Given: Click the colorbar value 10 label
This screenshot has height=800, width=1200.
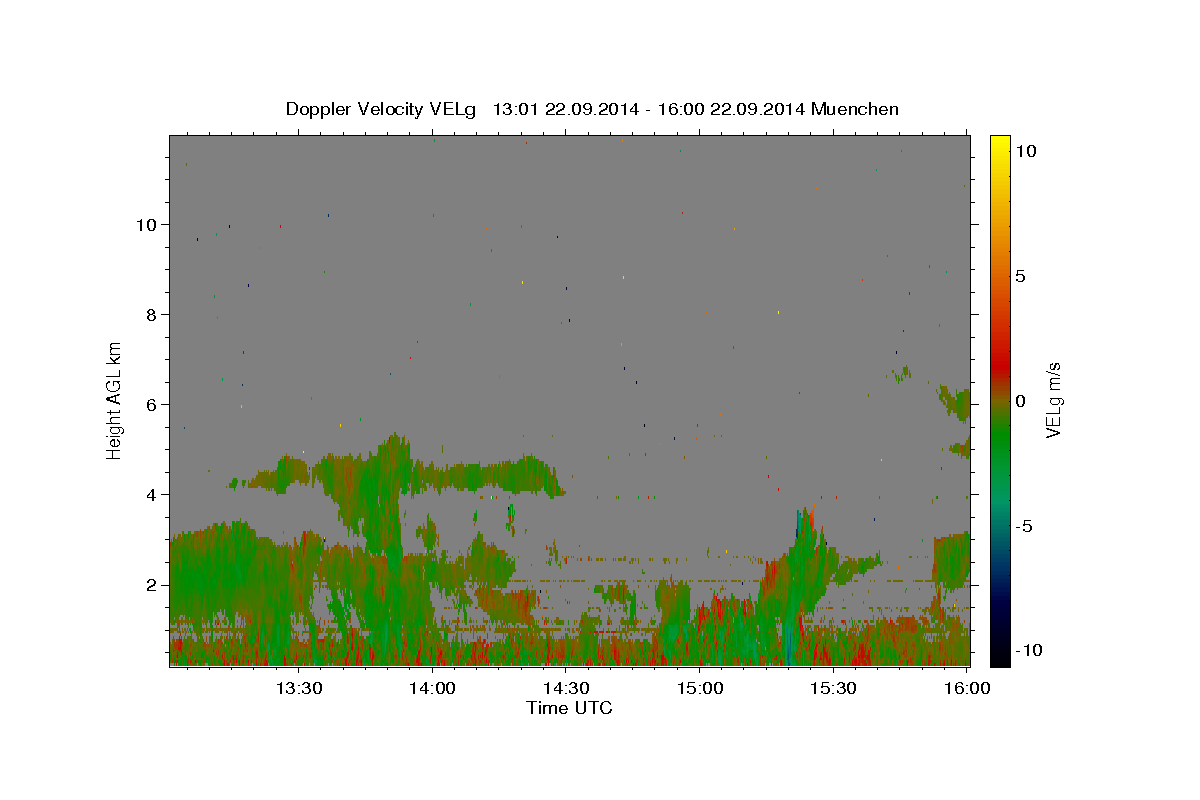Looking at the screenshot, I should point(1025,150).
